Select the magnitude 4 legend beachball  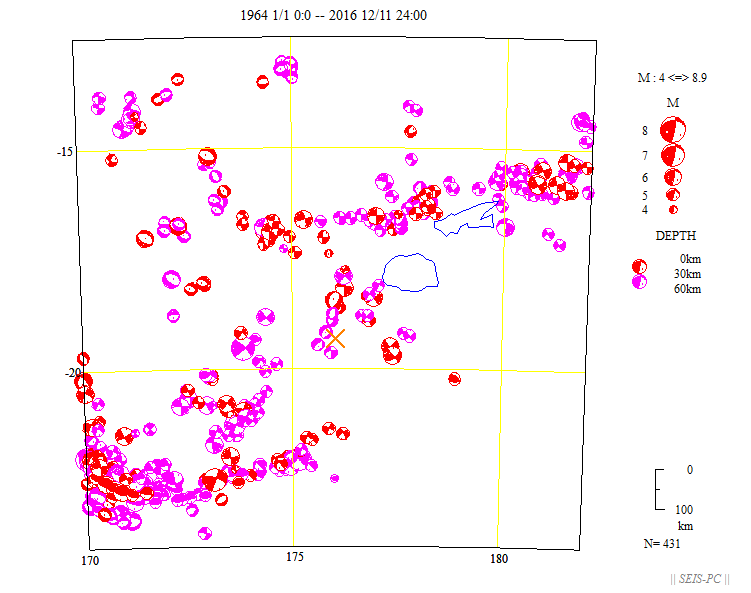coord(673,209)
